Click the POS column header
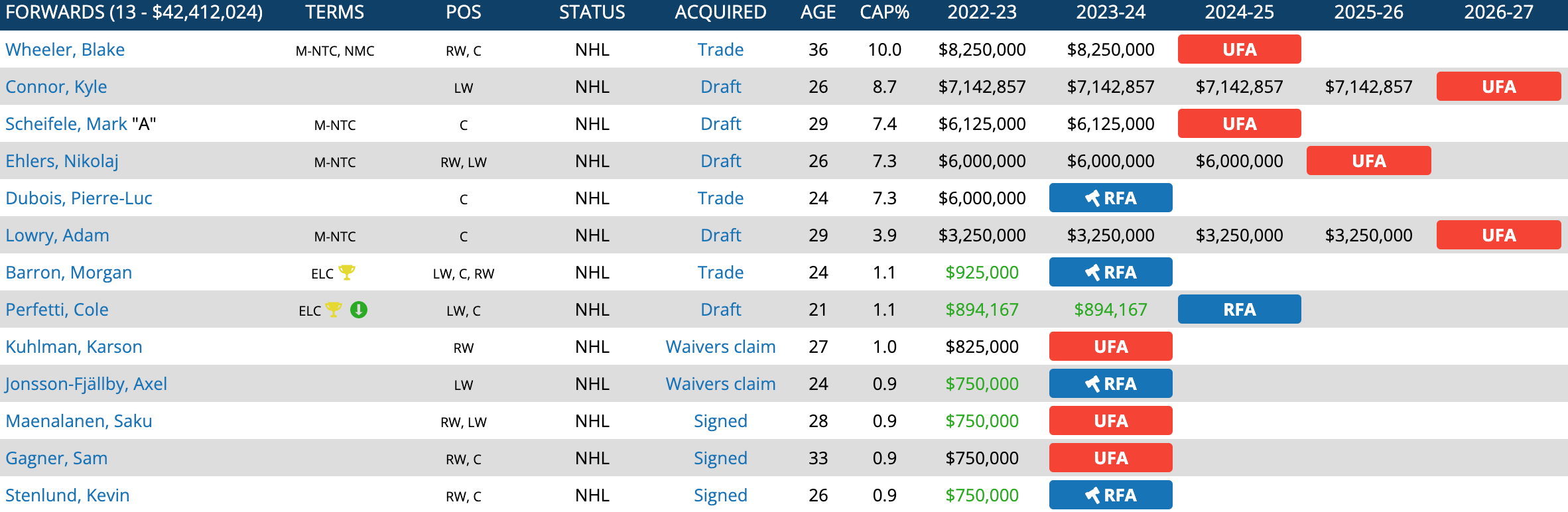This screenshot has width=1568, height=512. tap(463, 13)
